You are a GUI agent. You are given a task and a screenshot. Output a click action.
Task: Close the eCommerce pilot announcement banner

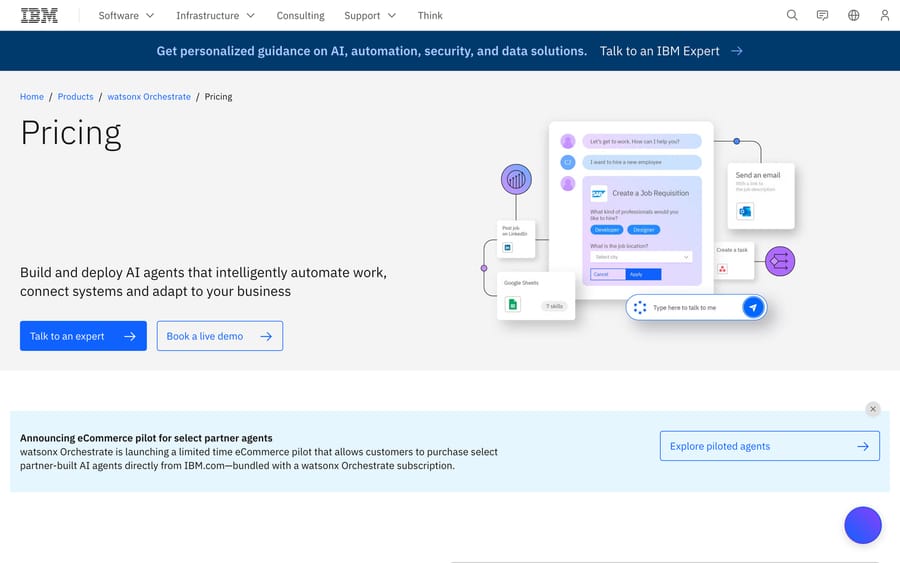pyautogui.click(x=872, y=409)
